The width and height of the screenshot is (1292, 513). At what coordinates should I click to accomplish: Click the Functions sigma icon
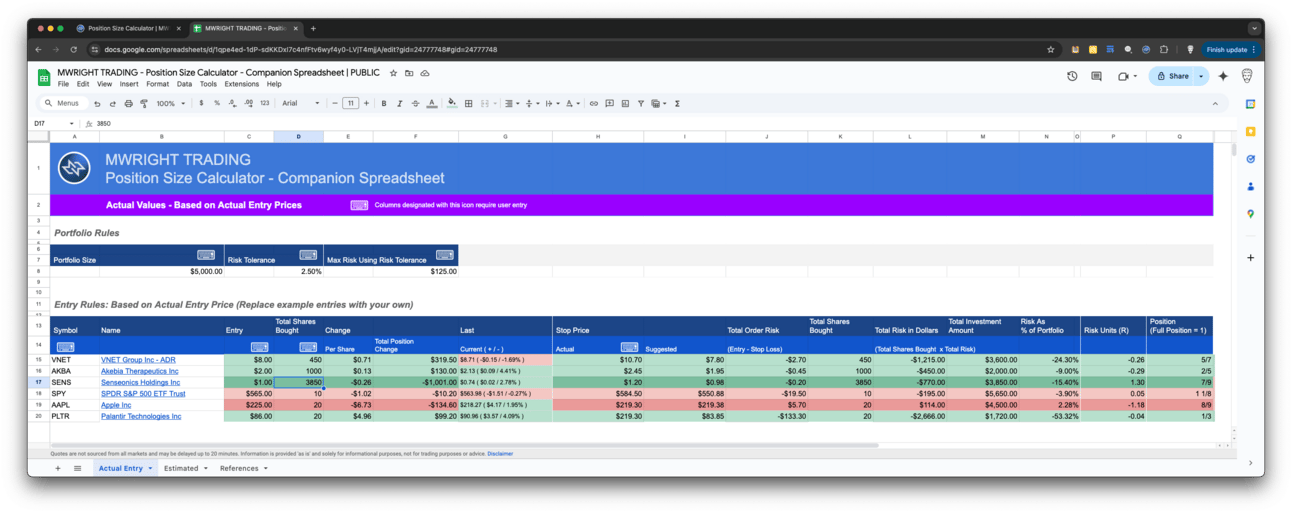tap(677, 103)
